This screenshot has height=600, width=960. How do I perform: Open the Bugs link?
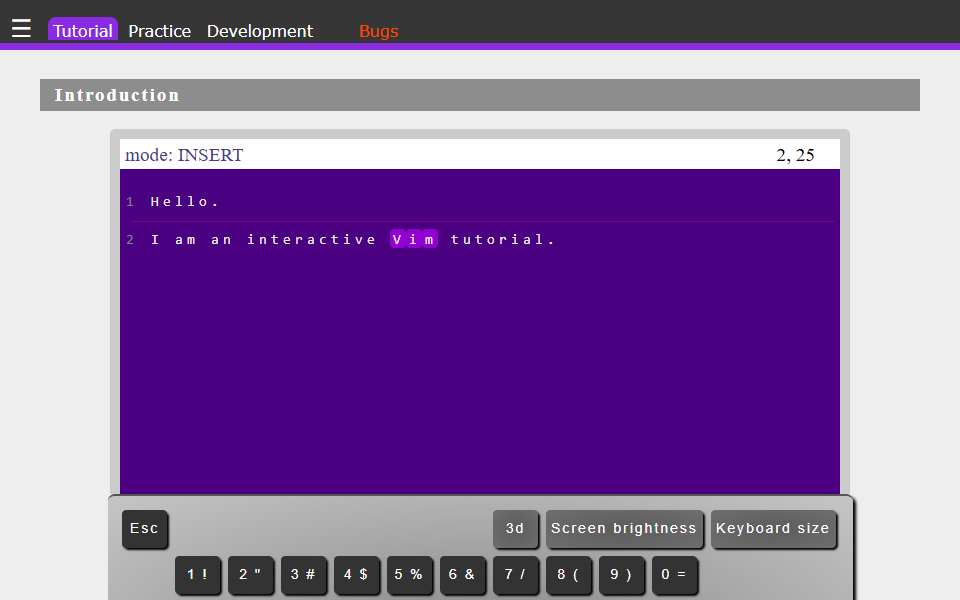click(378, 31)
